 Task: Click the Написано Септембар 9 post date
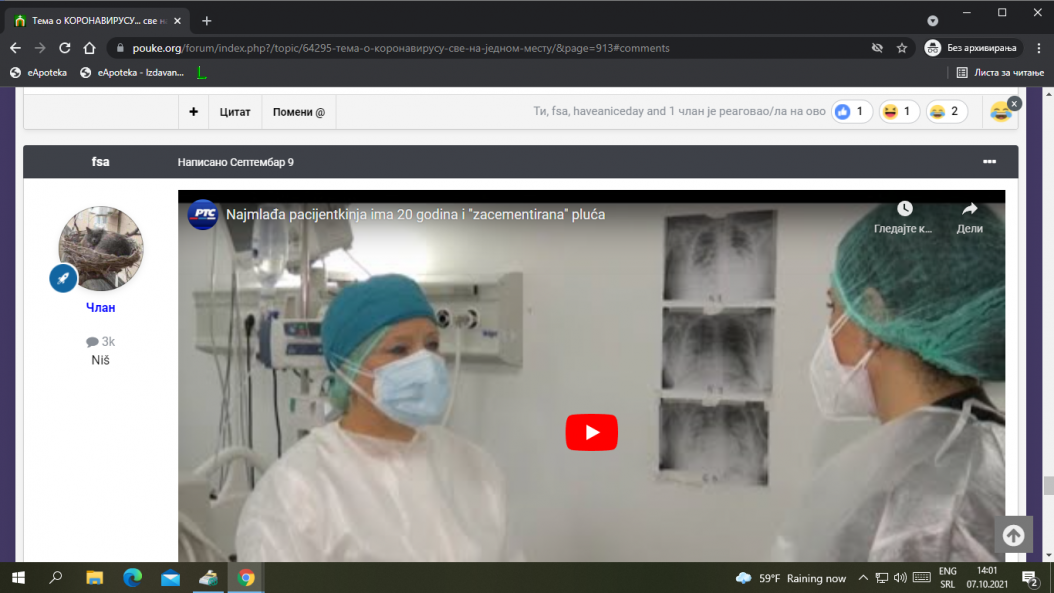pyautogui.click(x=235, y=162)
